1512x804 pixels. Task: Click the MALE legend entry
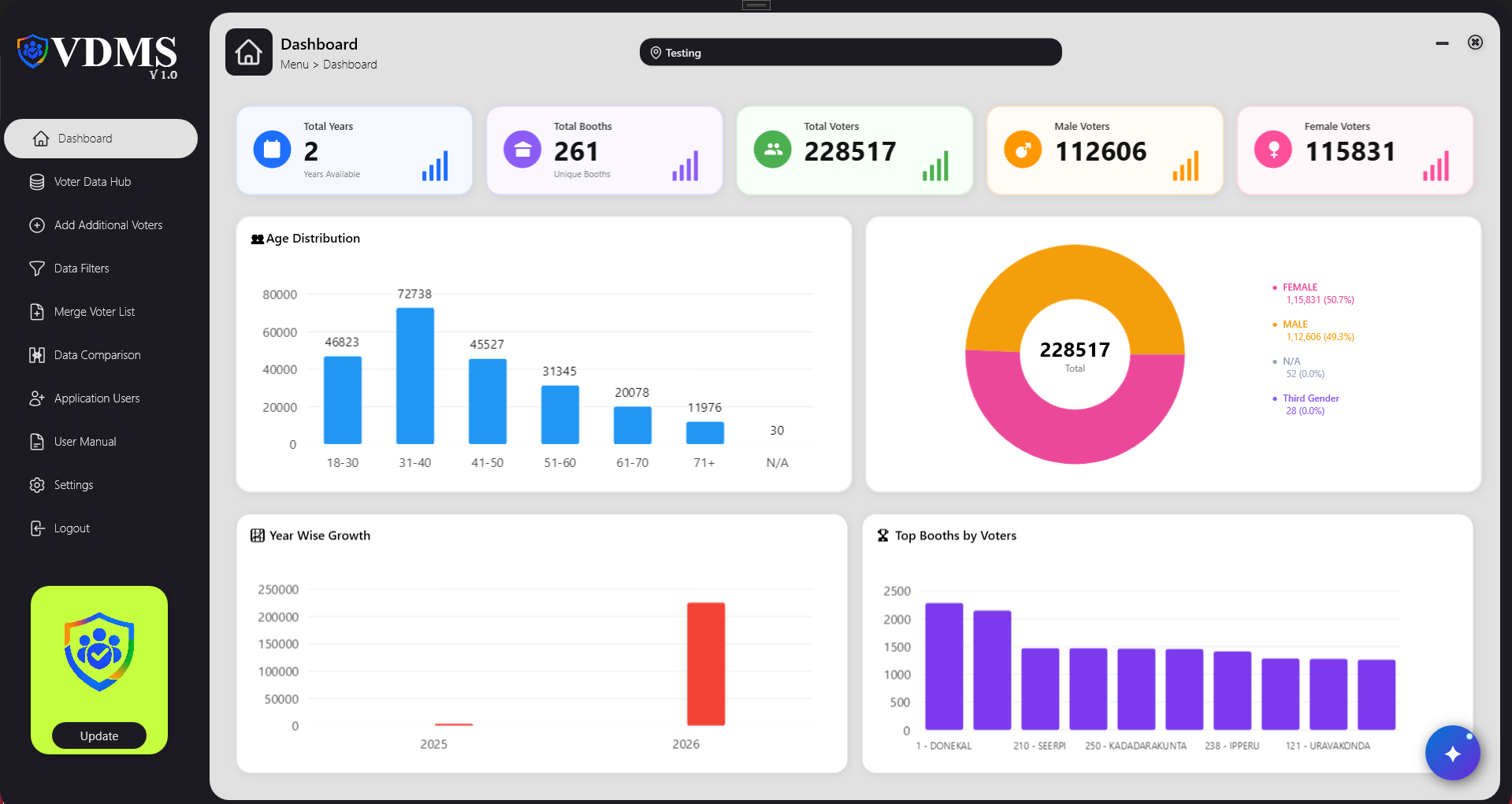(1313, 331)
